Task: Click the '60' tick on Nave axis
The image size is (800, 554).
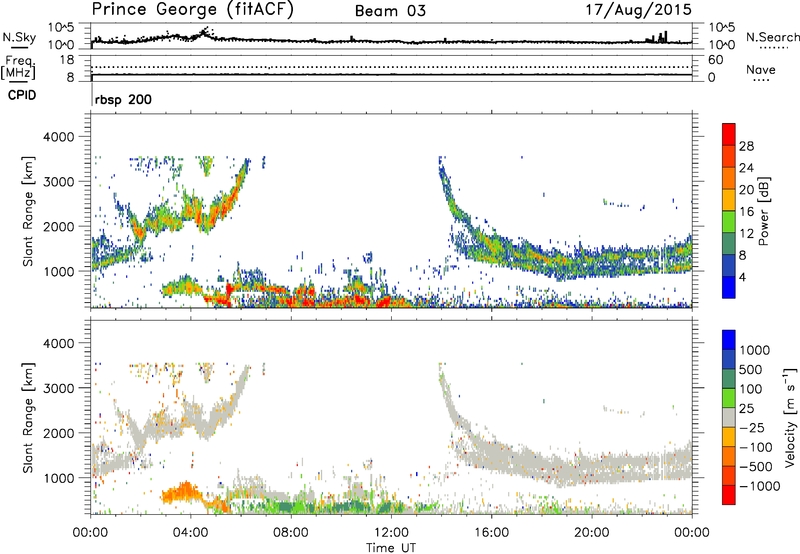Action: [715, 60]
